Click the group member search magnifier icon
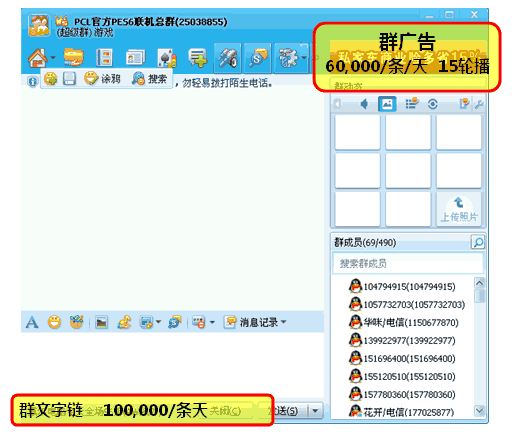Image resolution: width=514 pixels, height=446 pixels. tap(478, 242)
